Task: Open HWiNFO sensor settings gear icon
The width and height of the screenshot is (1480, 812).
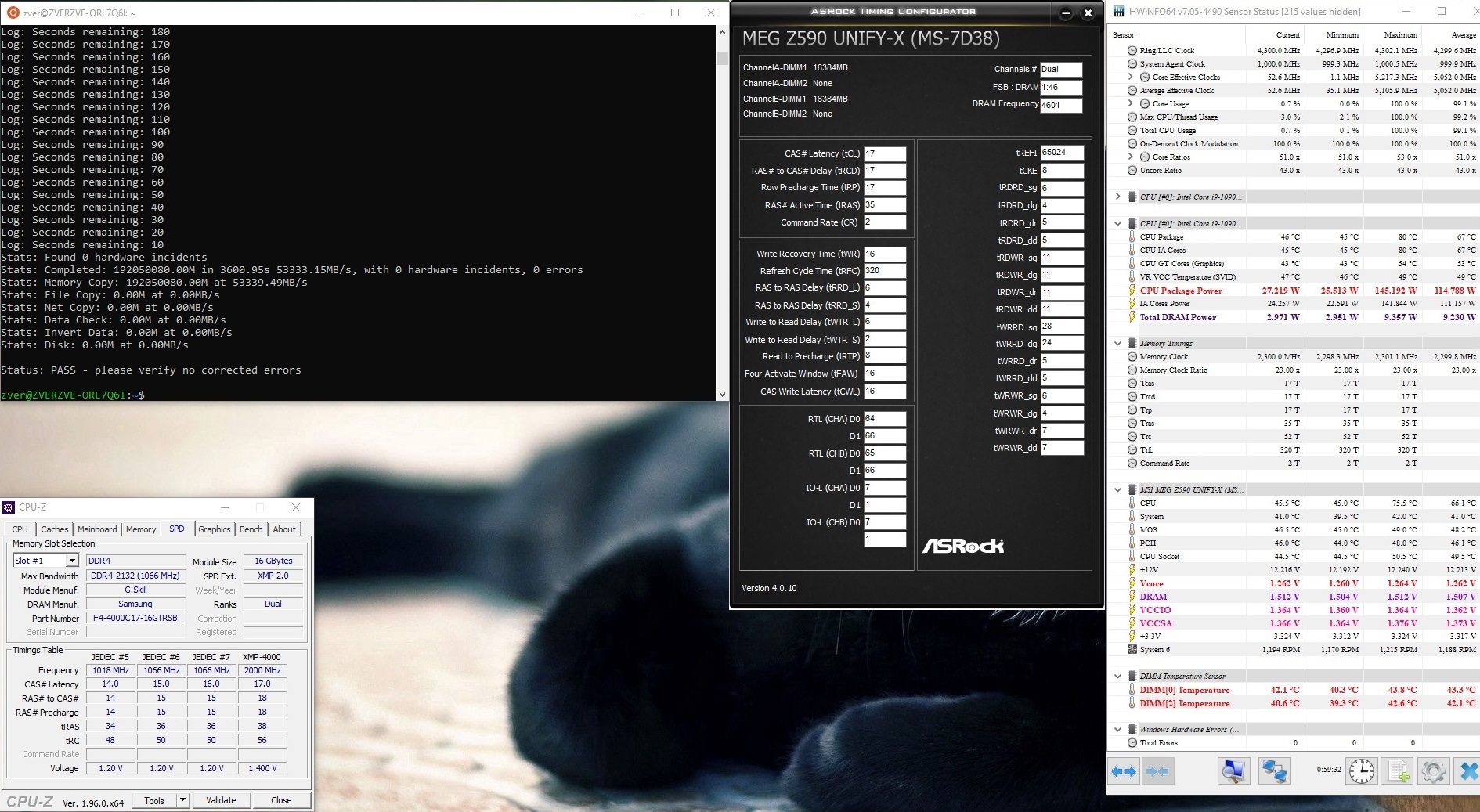Action: (1433, 771)
